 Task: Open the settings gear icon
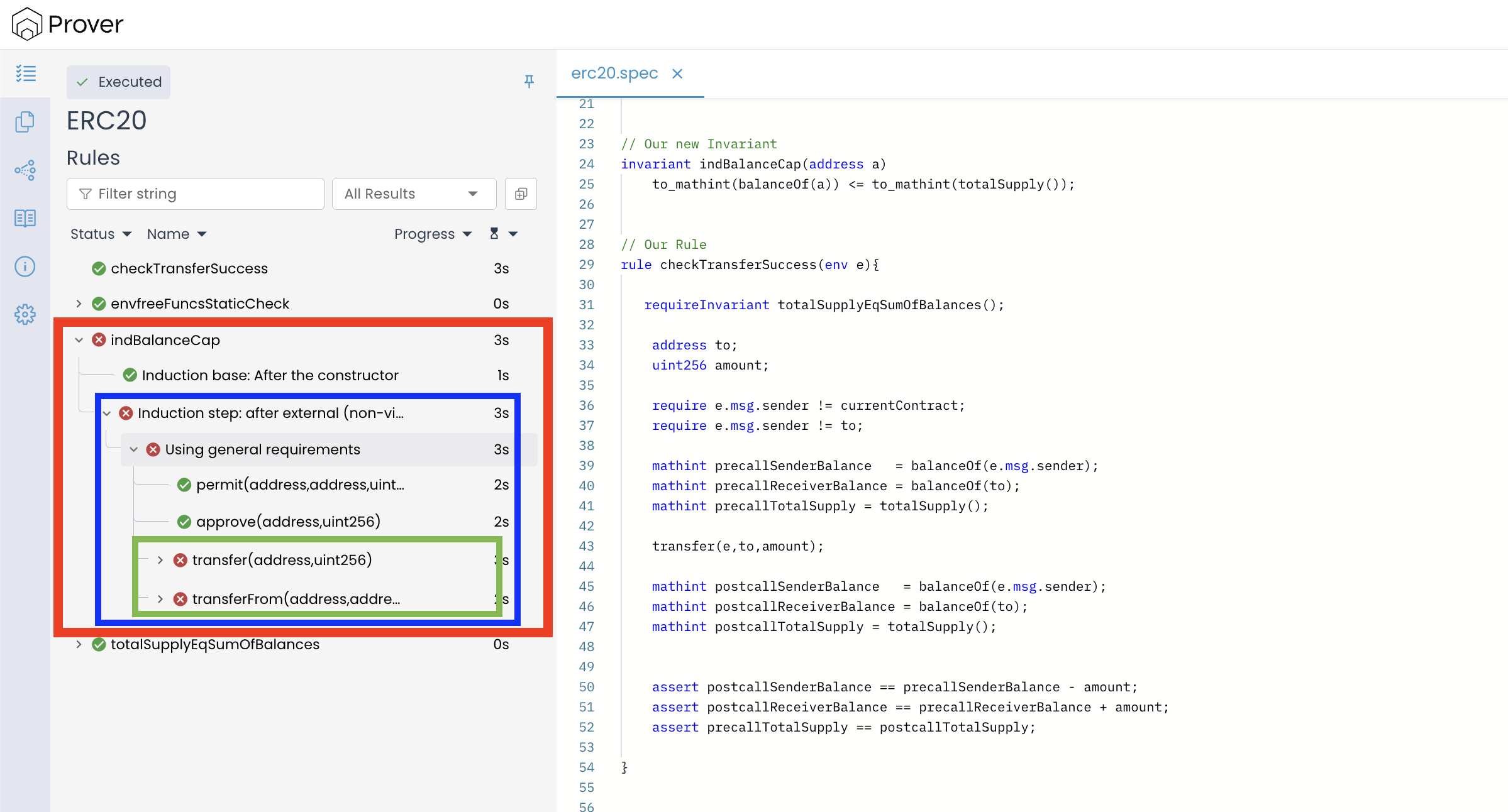(25, 314)
